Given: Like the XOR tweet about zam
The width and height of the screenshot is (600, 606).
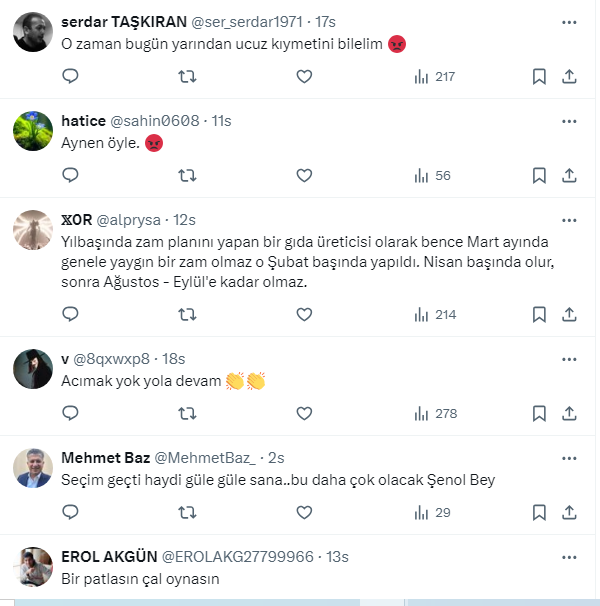Looking at the screenshot, I should (304, 314).
